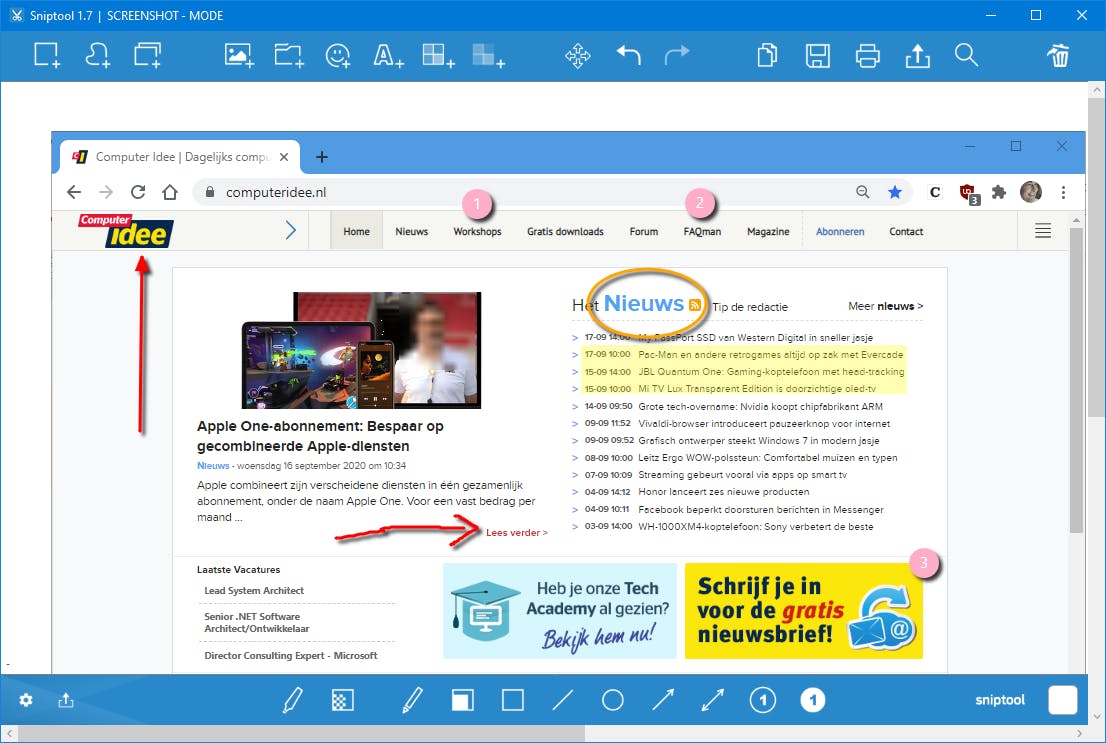Undo the last action
The width and height of the screenshot is (1106, 743).
click(x=628, y=55)
